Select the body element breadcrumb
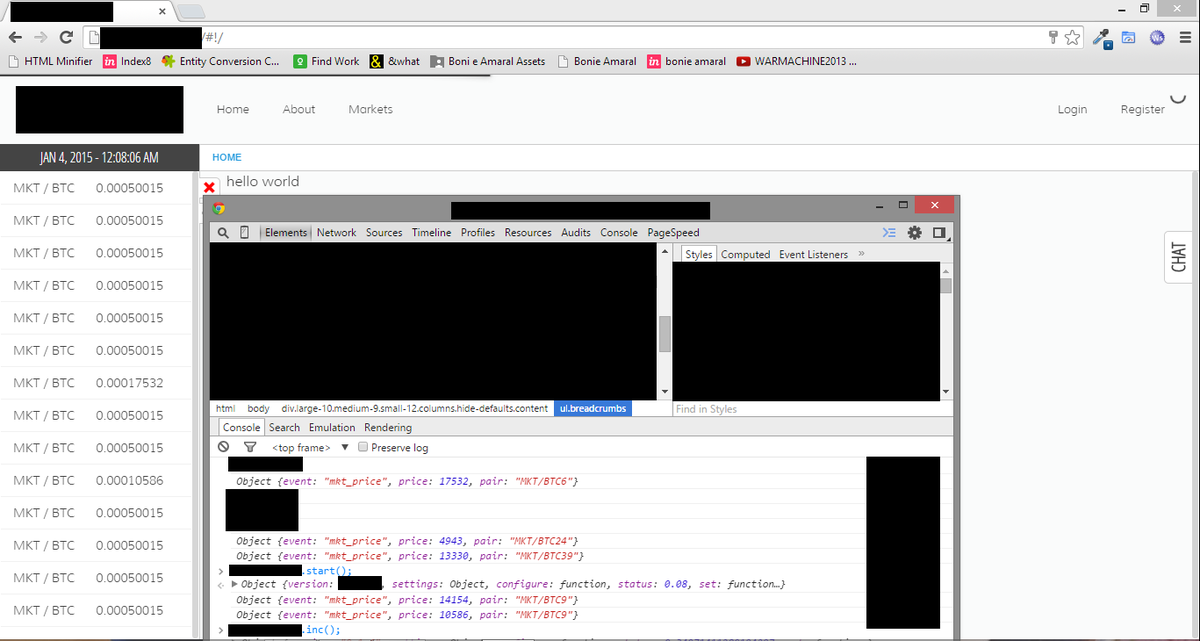 [x=258, y=408]
